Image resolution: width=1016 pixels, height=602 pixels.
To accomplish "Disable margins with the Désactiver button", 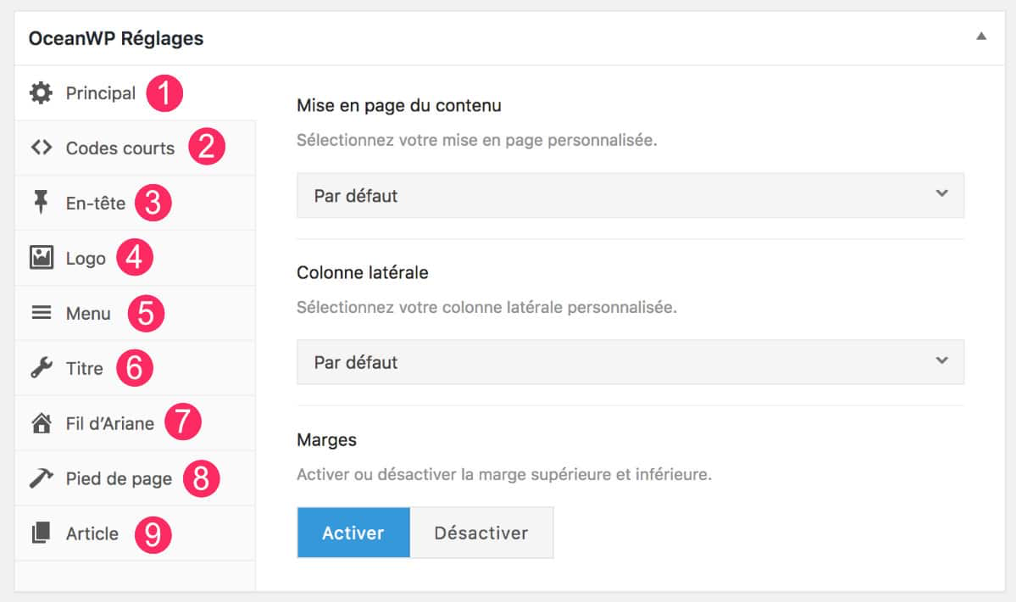I will coord(481,533).
